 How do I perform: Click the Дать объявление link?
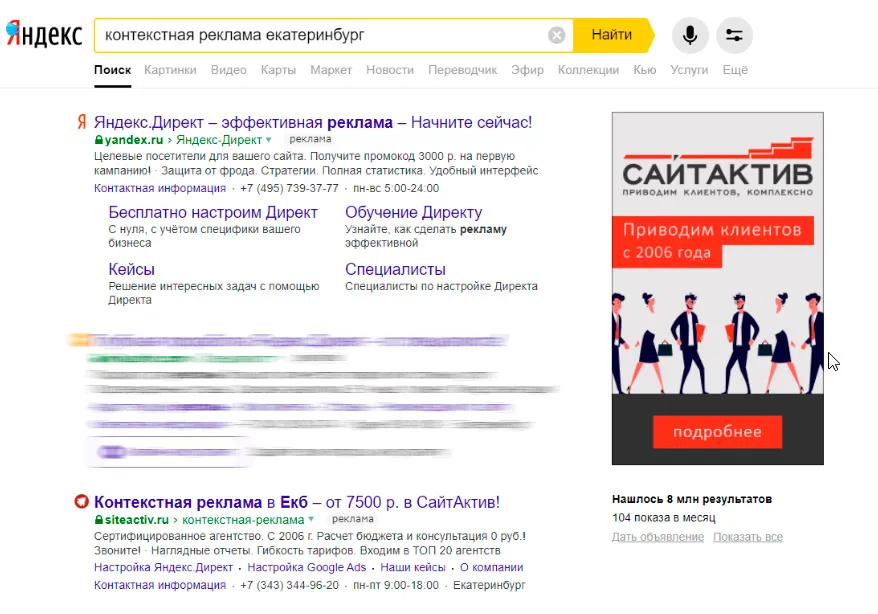(x=658, y=537)
